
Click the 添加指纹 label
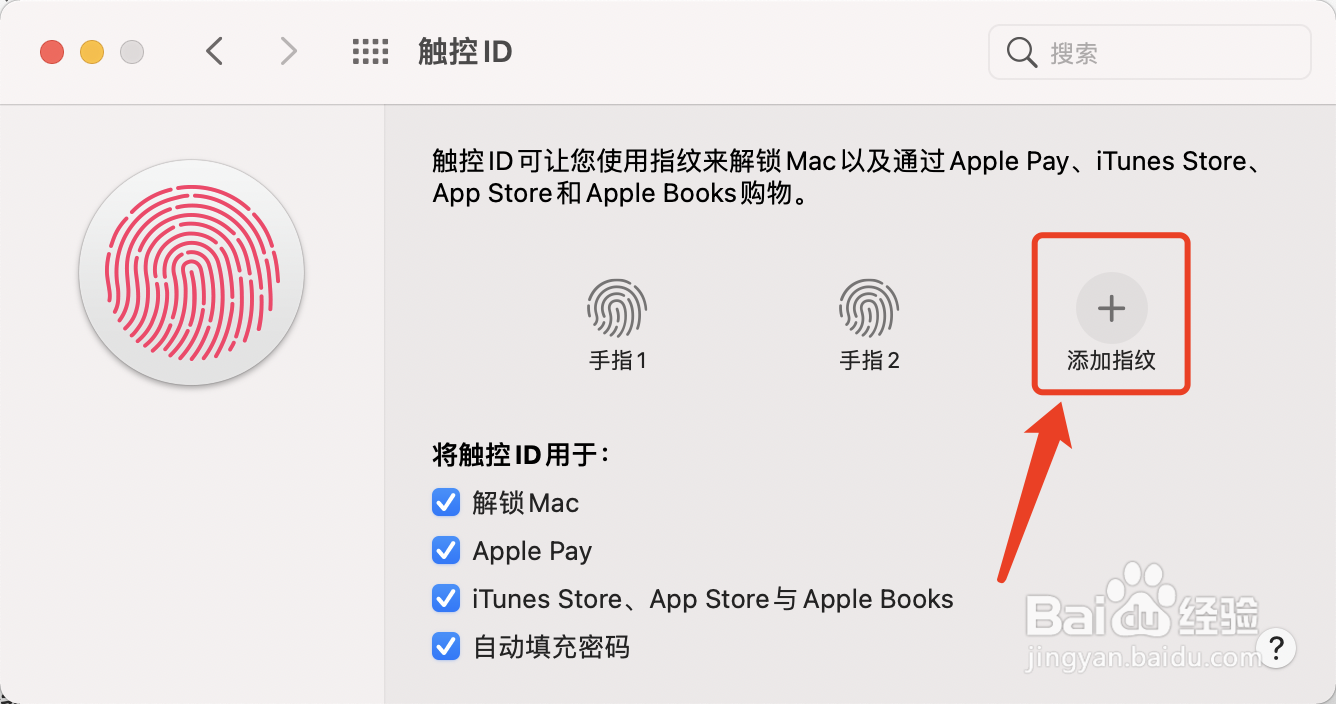pyautogui.click(x=1111, y=361)
